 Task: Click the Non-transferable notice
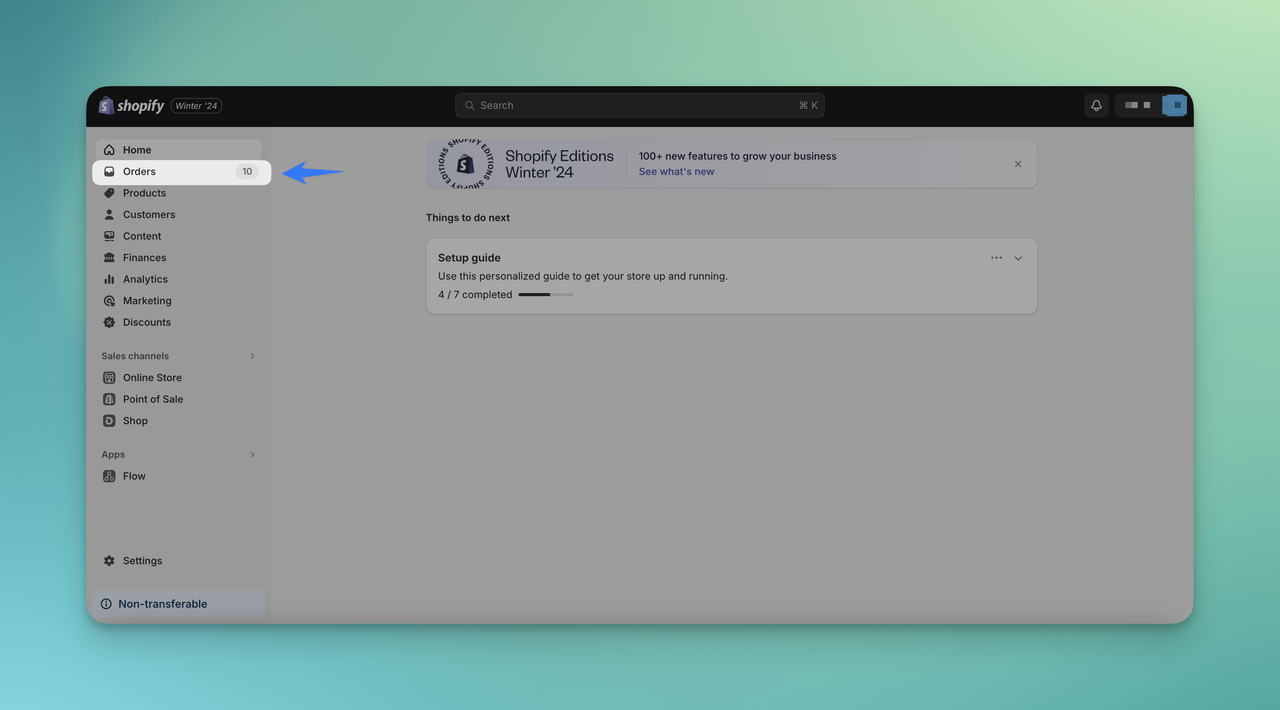[x=179, y=604]
